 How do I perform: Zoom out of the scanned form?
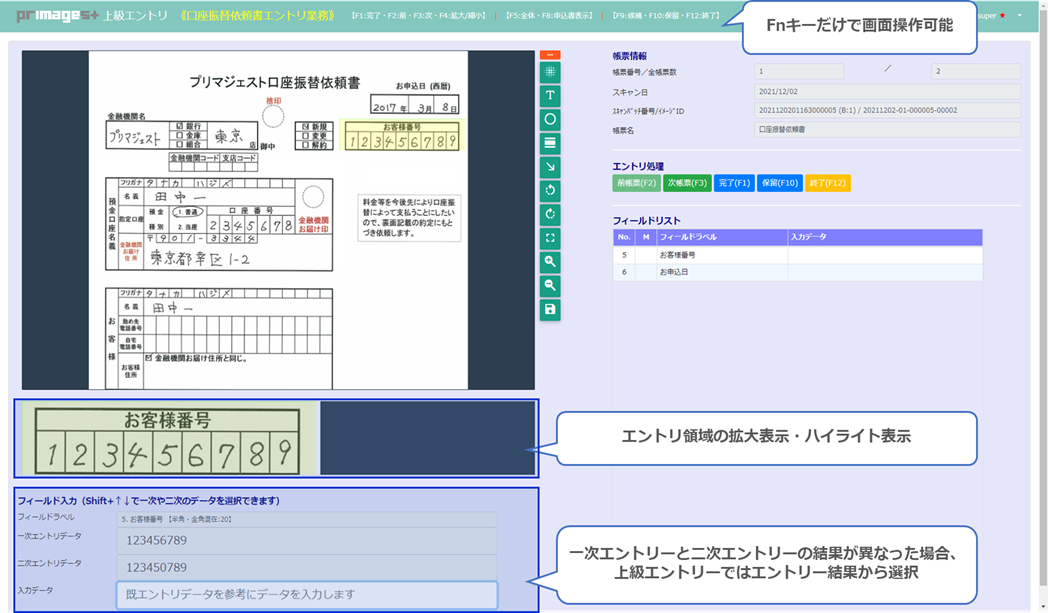click(550, 286)
